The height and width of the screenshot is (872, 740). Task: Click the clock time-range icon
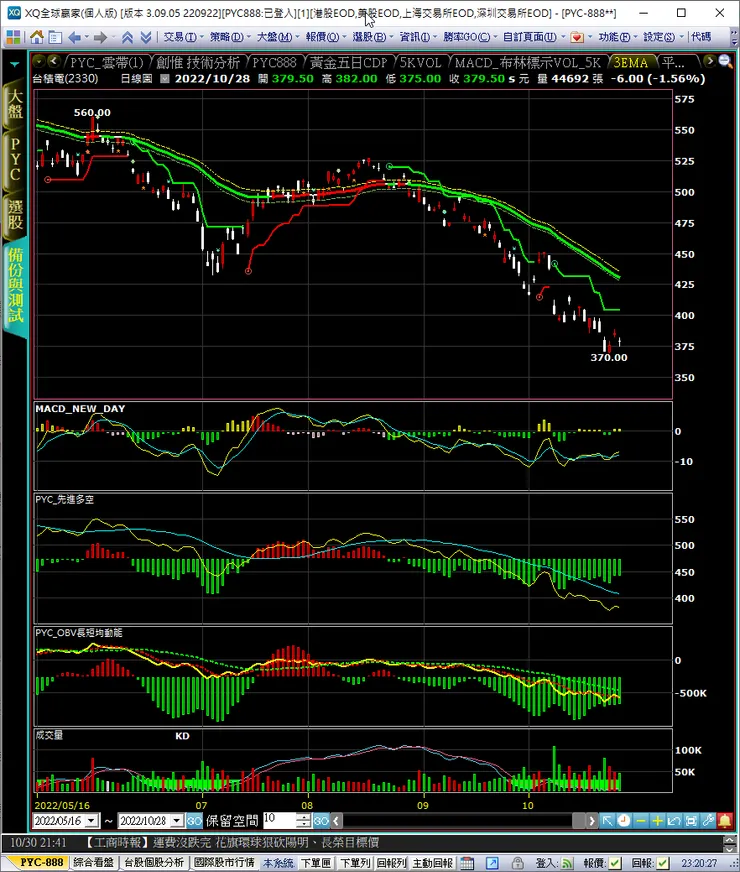click(624, 820)
